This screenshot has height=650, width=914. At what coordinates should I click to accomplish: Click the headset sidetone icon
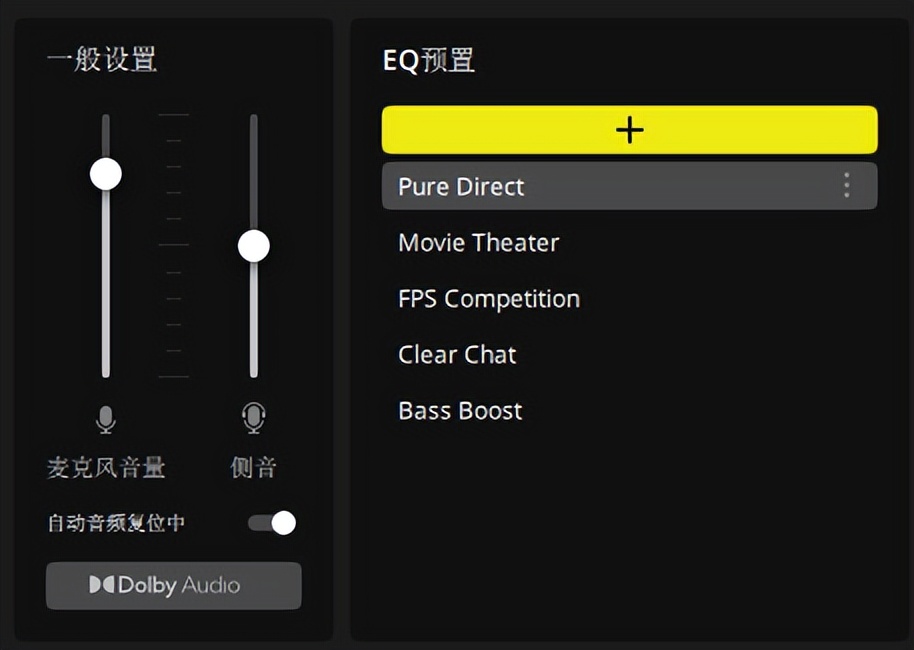coord(254,419)
